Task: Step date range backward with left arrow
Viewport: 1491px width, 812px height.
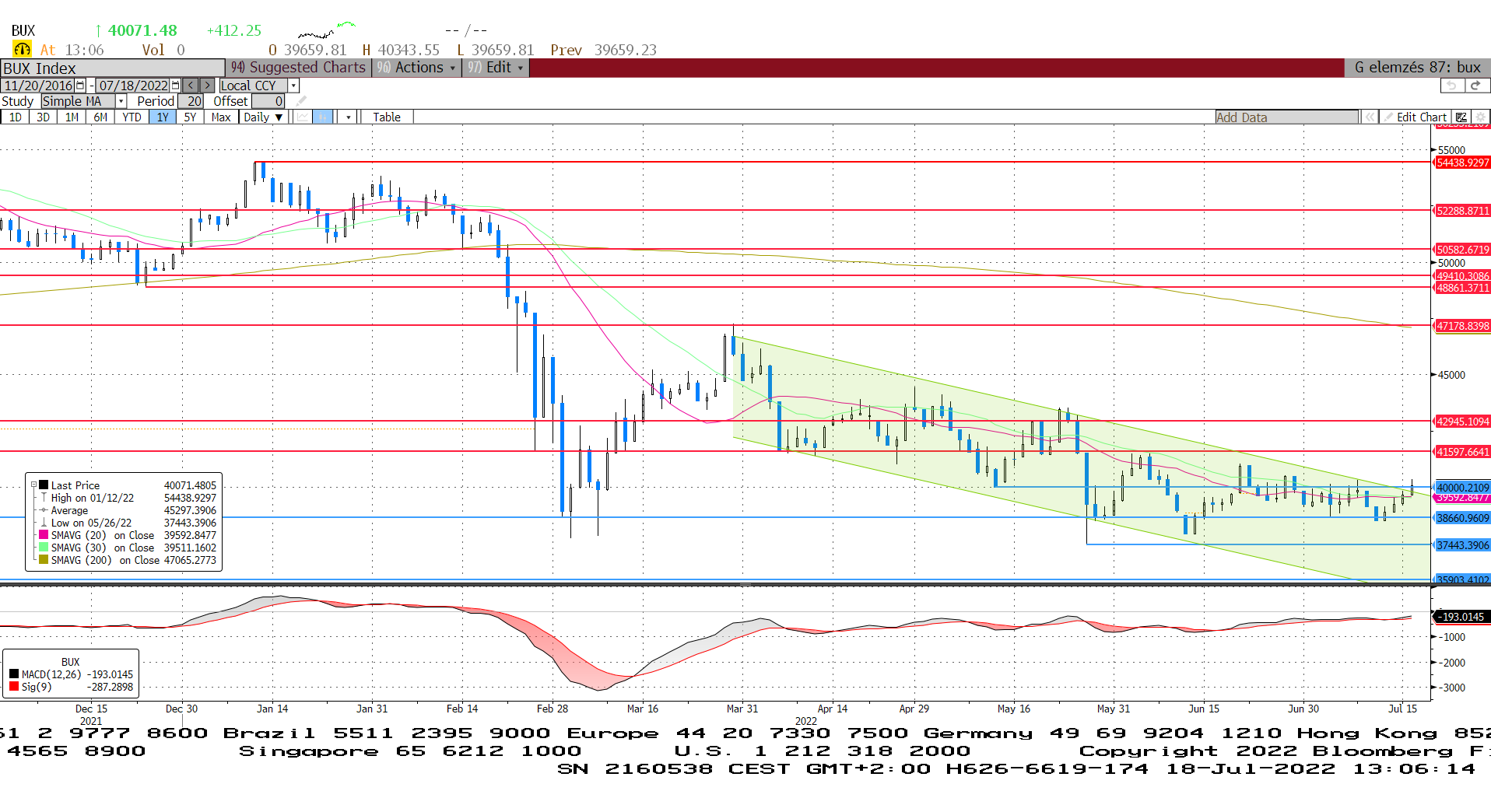Action: [191, 86]
